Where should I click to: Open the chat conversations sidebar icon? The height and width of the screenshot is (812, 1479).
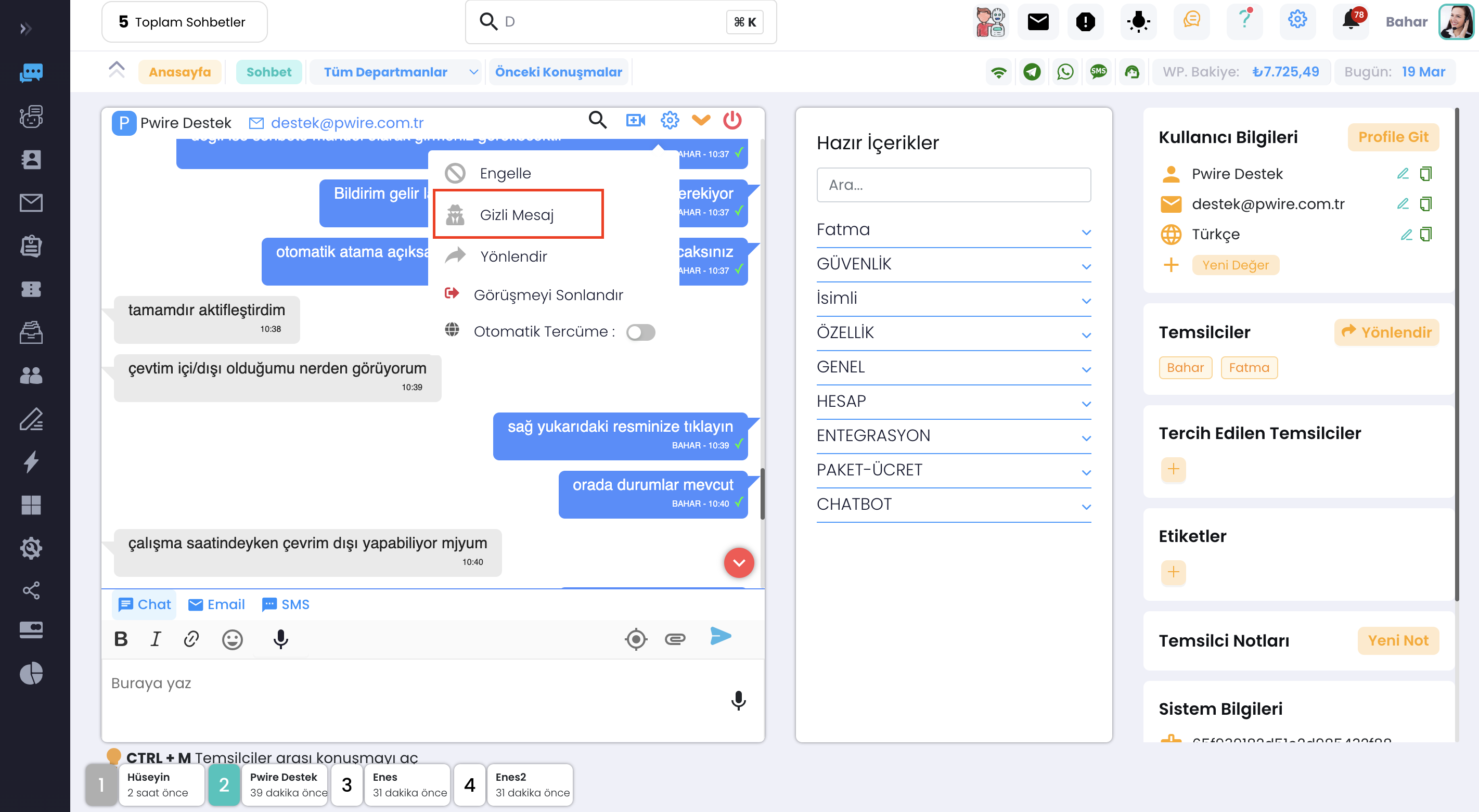(31, 73)
